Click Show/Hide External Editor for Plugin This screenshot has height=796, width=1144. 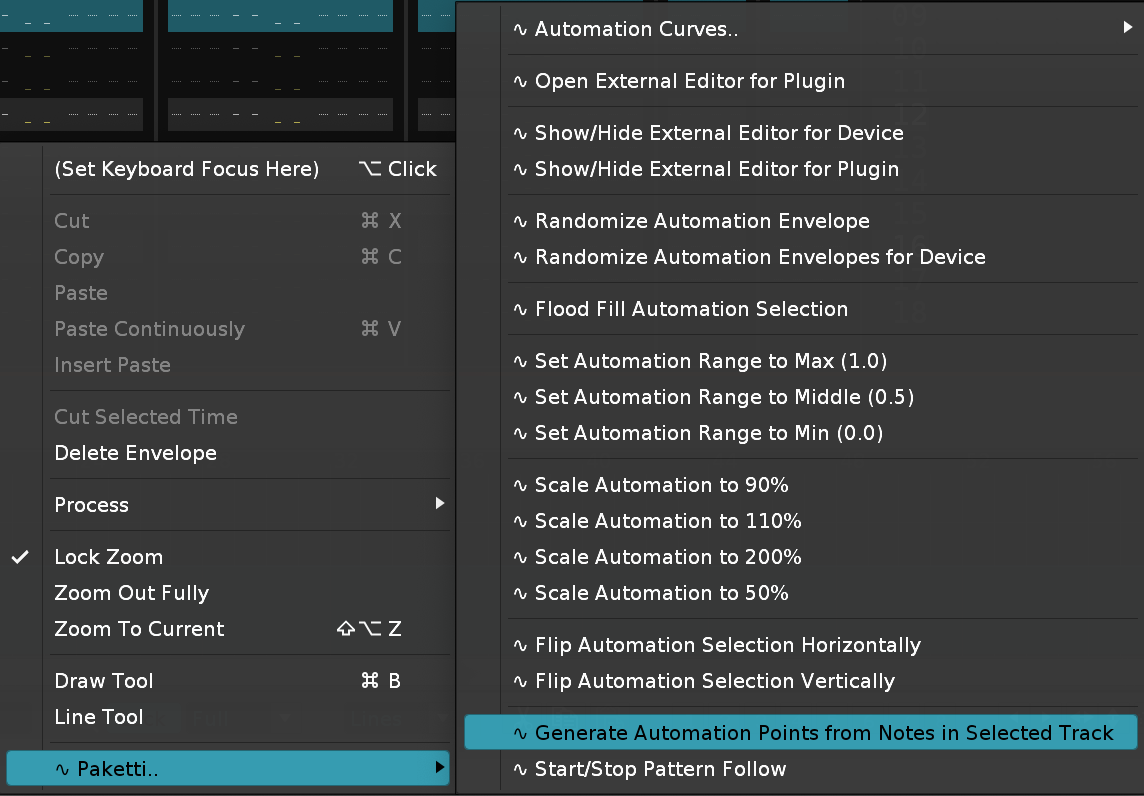click(716, 169)
